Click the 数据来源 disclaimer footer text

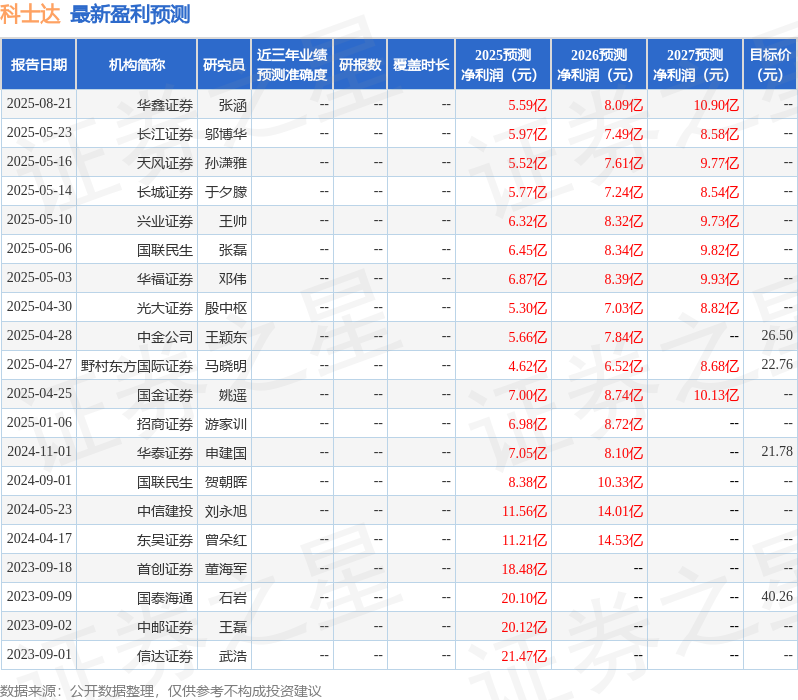coord(161,691)
